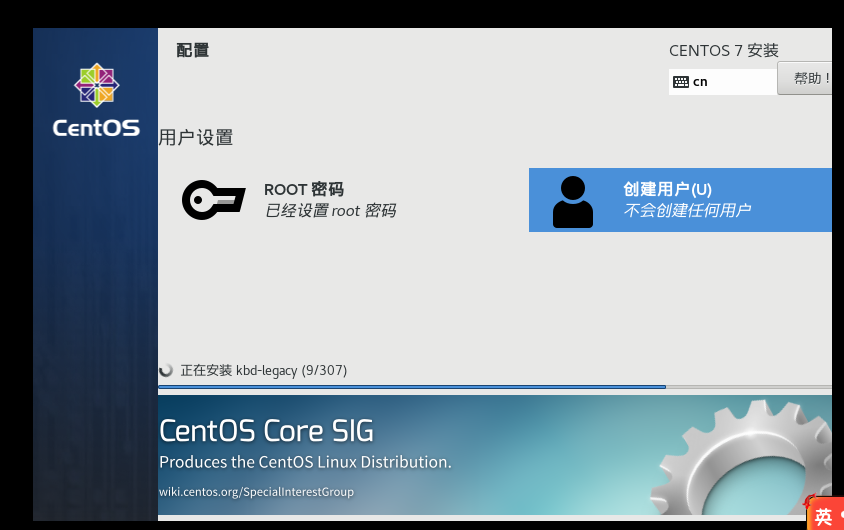Click the 帮助 help button
Screen dimensions: 844x530
click(805, 79)
